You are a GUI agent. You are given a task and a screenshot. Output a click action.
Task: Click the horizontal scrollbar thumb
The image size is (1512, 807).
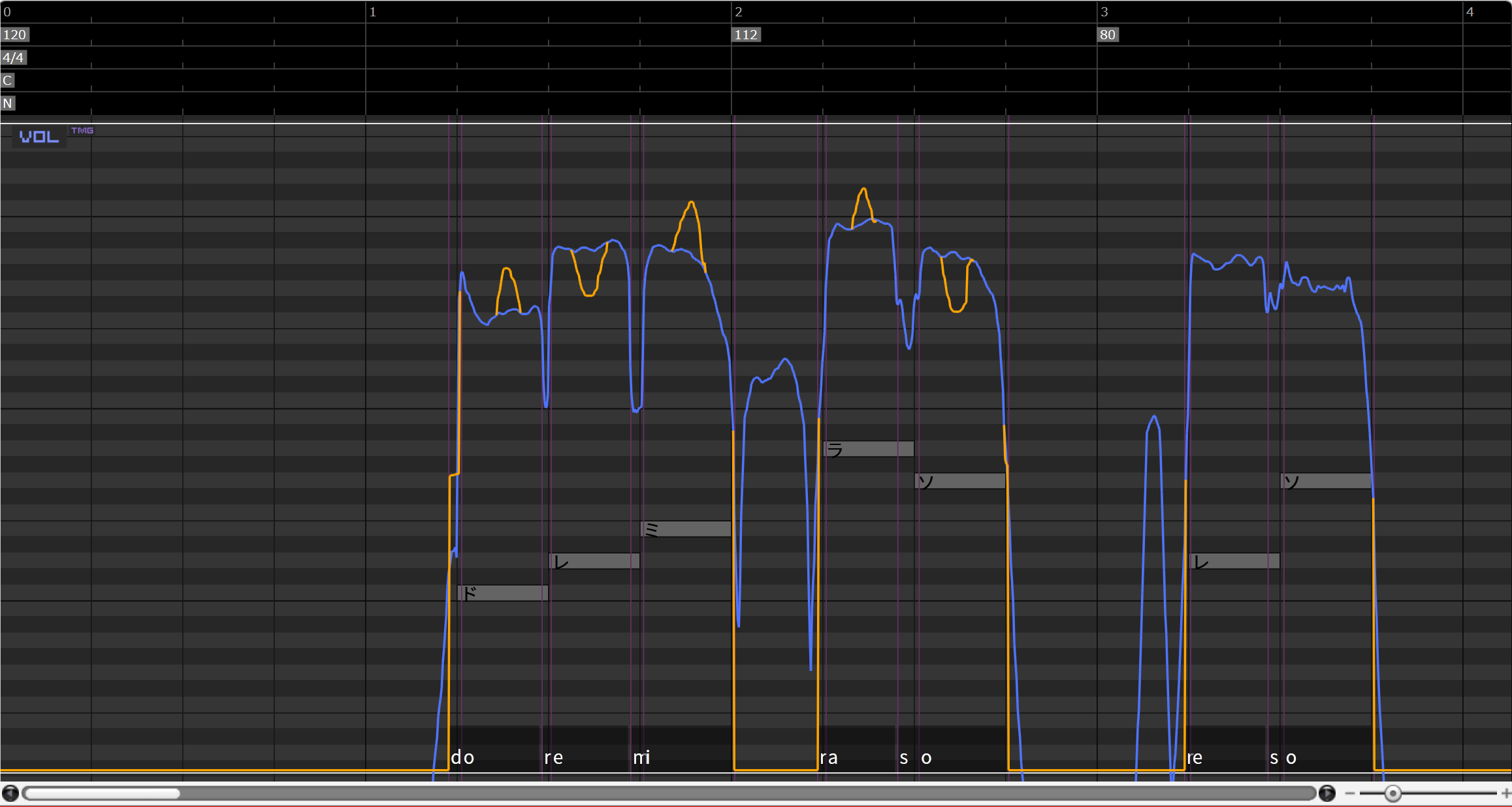tap(101, 793)
